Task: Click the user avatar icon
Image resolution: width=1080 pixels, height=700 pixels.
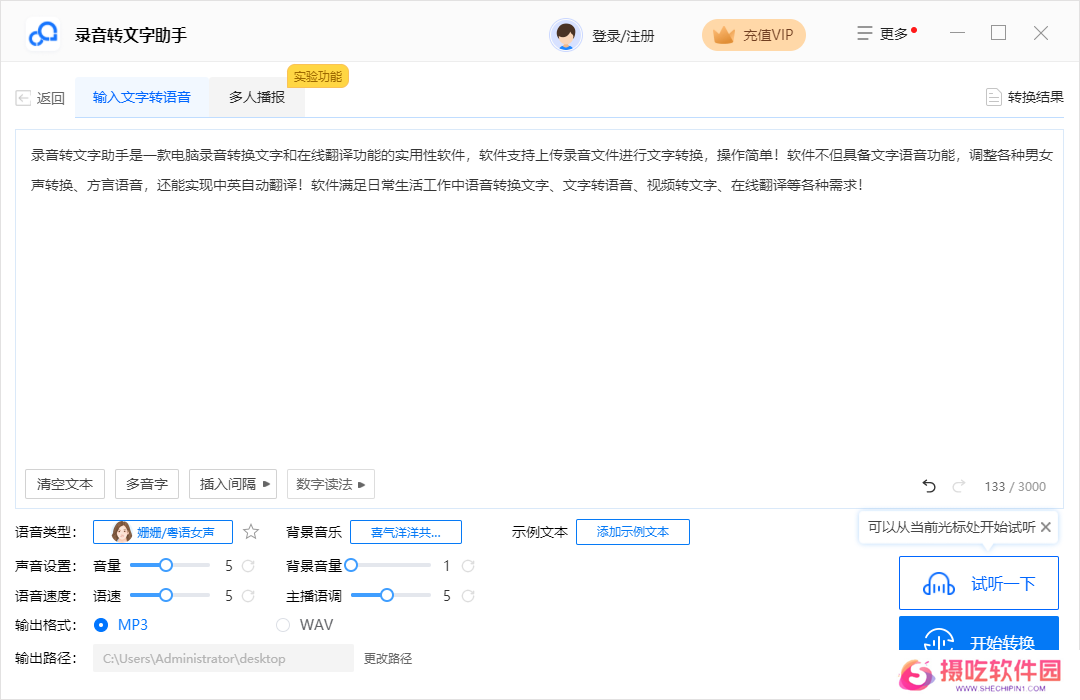Action: [566, 35]
